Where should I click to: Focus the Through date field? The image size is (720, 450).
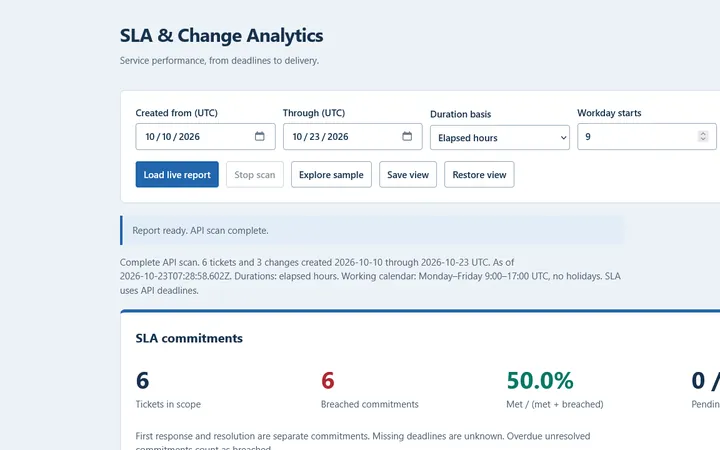pyautogui.click(x=353, y=136)
